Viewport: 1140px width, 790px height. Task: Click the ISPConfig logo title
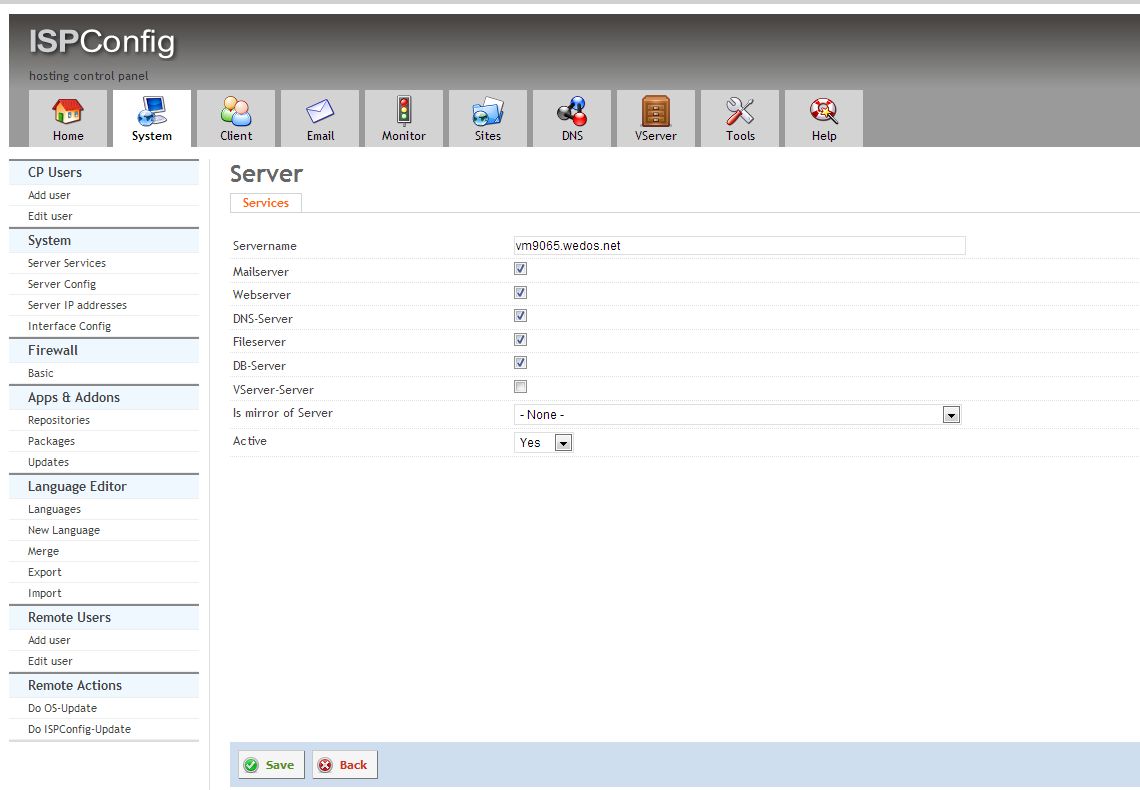click(102, 41)
